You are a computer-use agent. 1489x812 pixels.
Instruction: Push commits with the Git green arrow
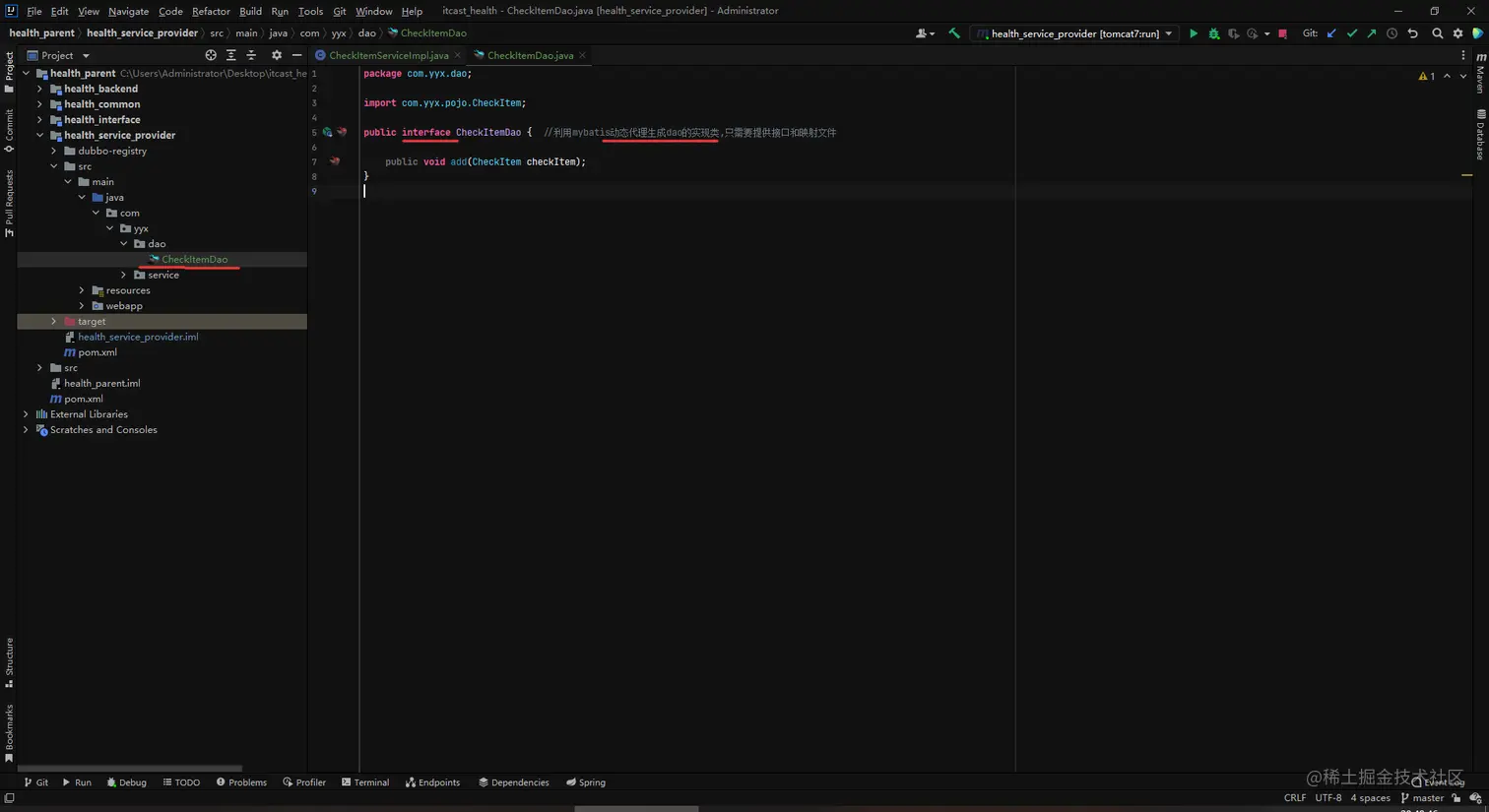[x=1372, y=33]
